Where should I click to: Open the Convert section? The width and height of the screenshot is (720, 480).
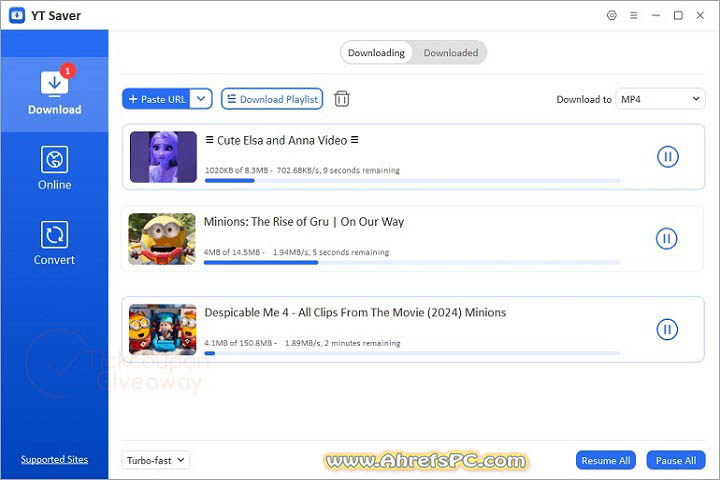coord(54,243)
